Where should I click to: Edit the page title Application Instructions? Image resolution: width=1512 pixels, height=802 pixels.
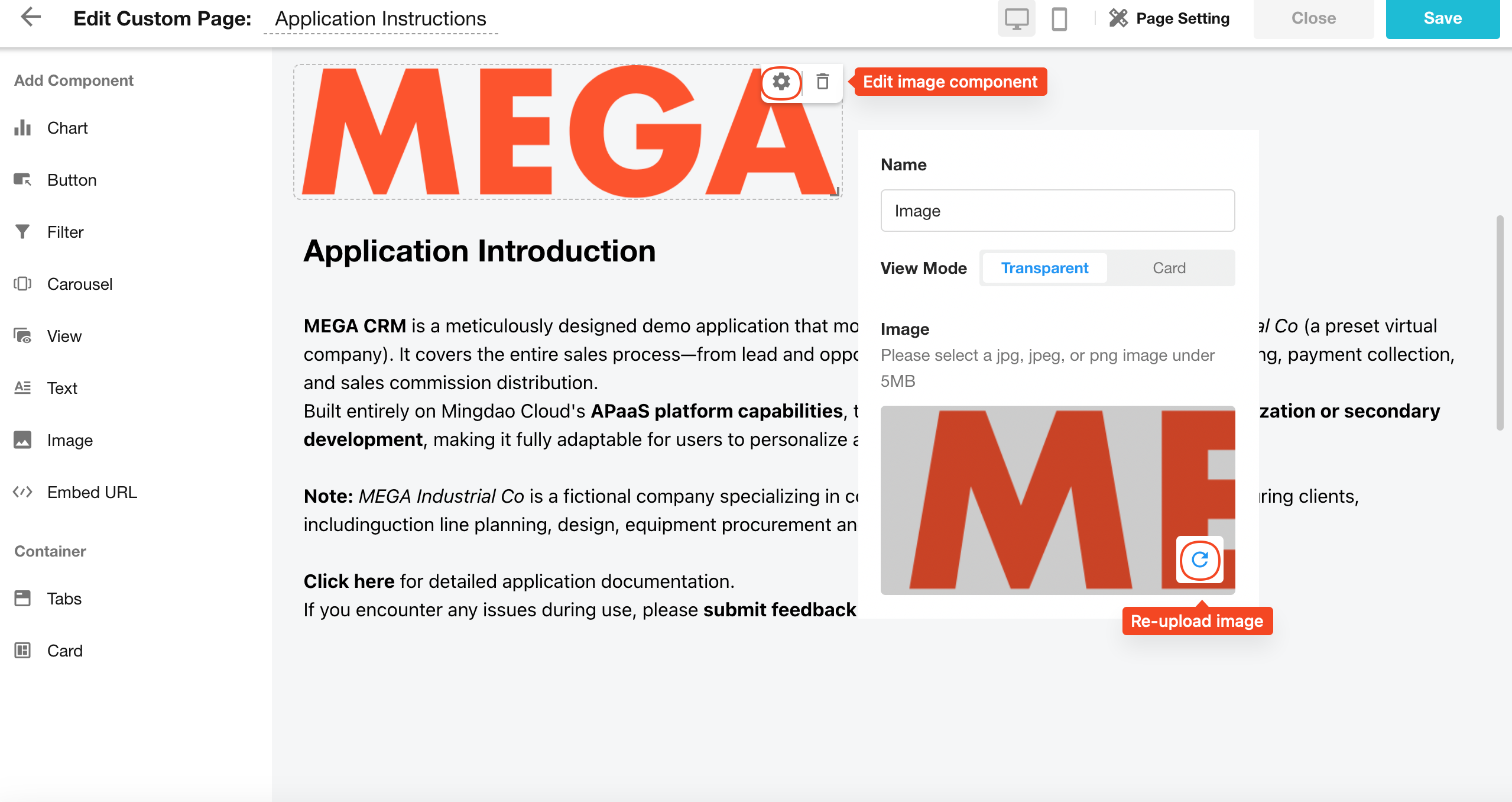pyautogui.click(x=381, y=19)
